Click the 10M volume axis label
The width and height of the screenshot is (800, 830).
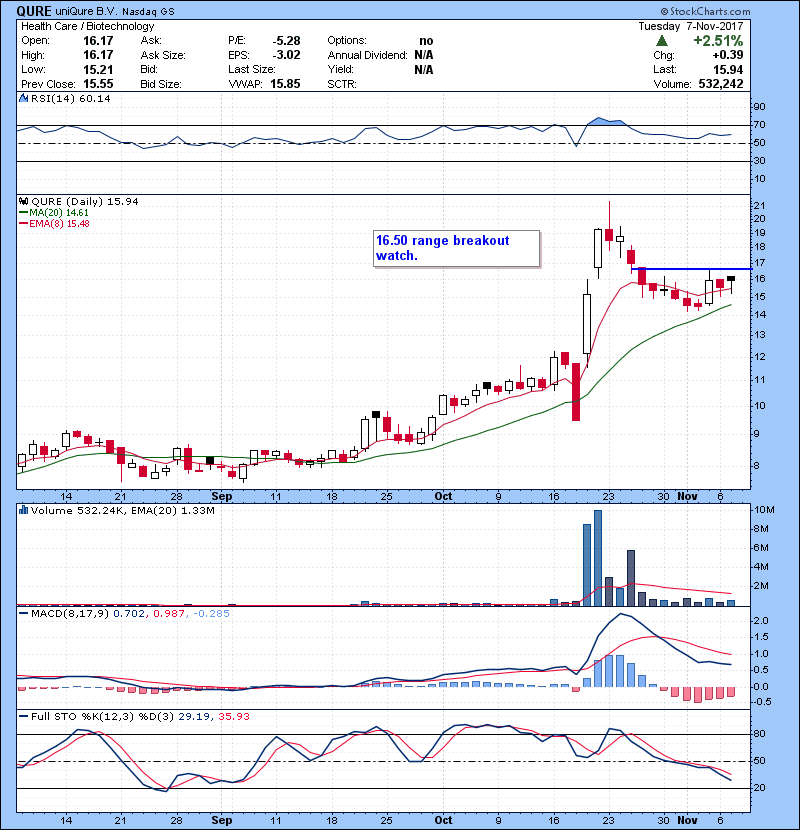click(x=764, y=510)
